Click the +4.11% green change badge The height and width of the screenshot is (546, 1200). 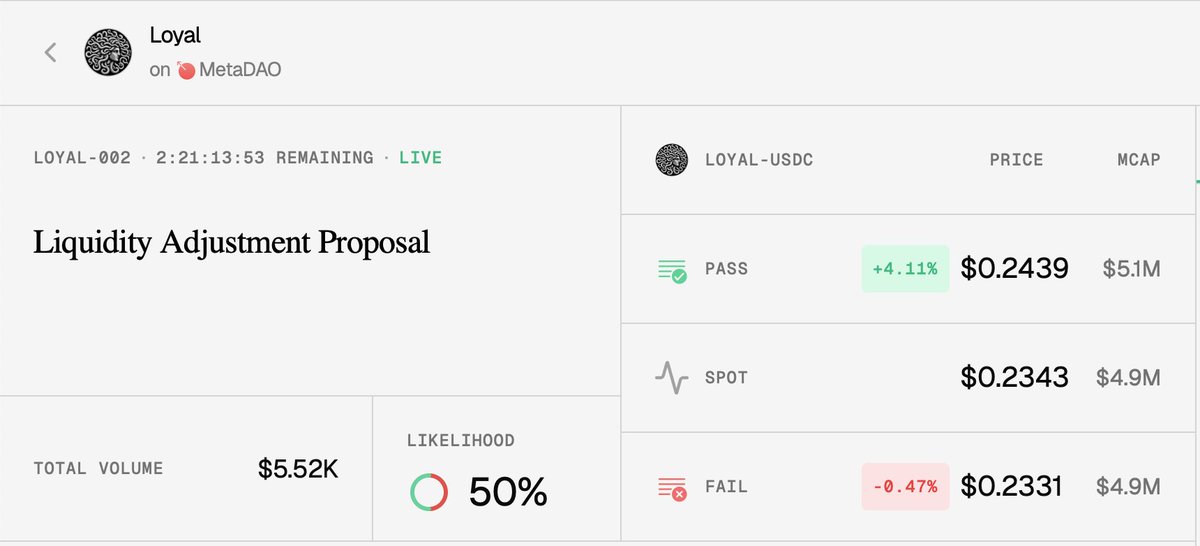tap(904, 269)
